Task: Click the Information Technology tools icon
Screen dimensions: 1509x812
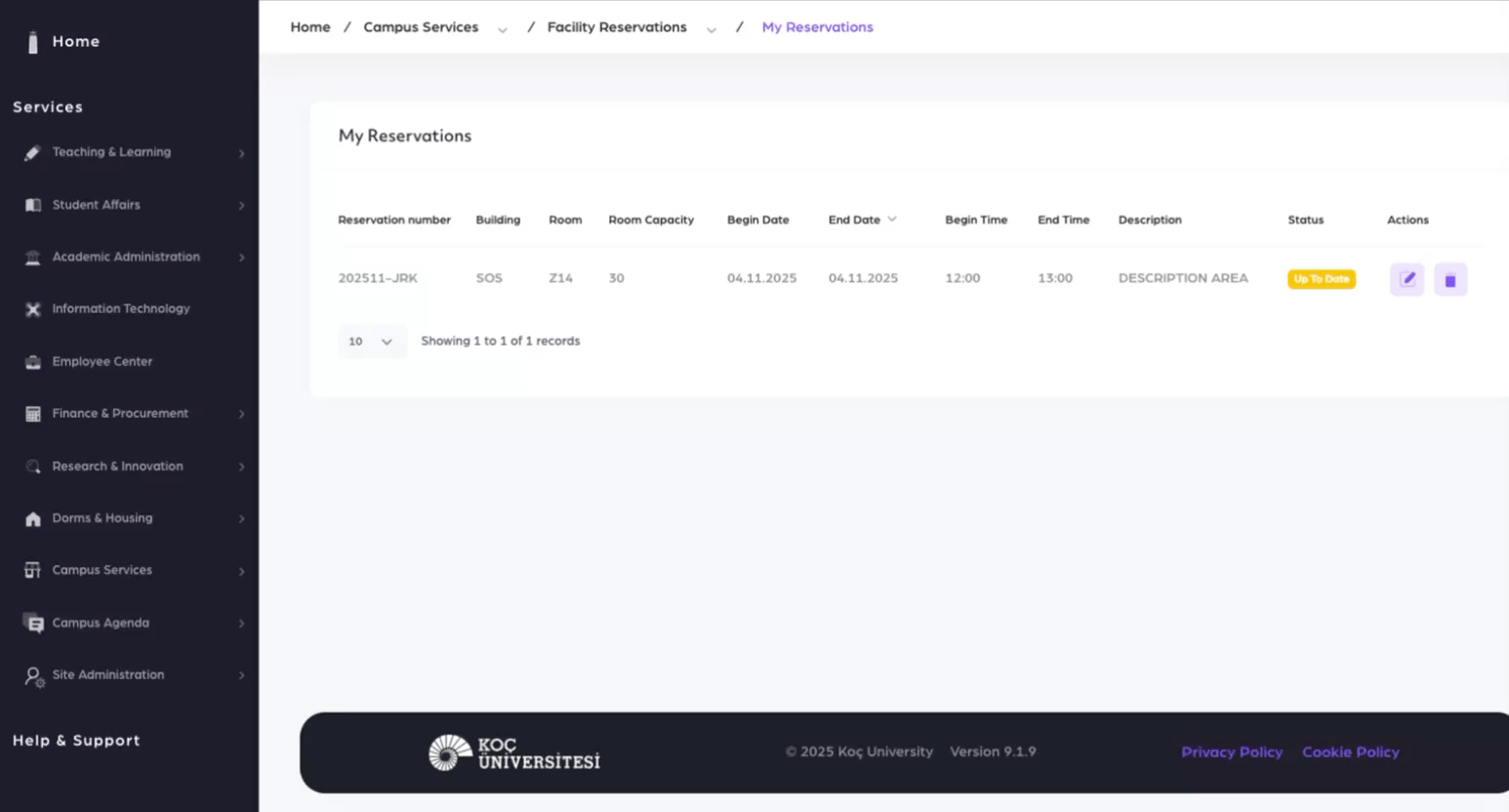Action: (x=33, y=309)
